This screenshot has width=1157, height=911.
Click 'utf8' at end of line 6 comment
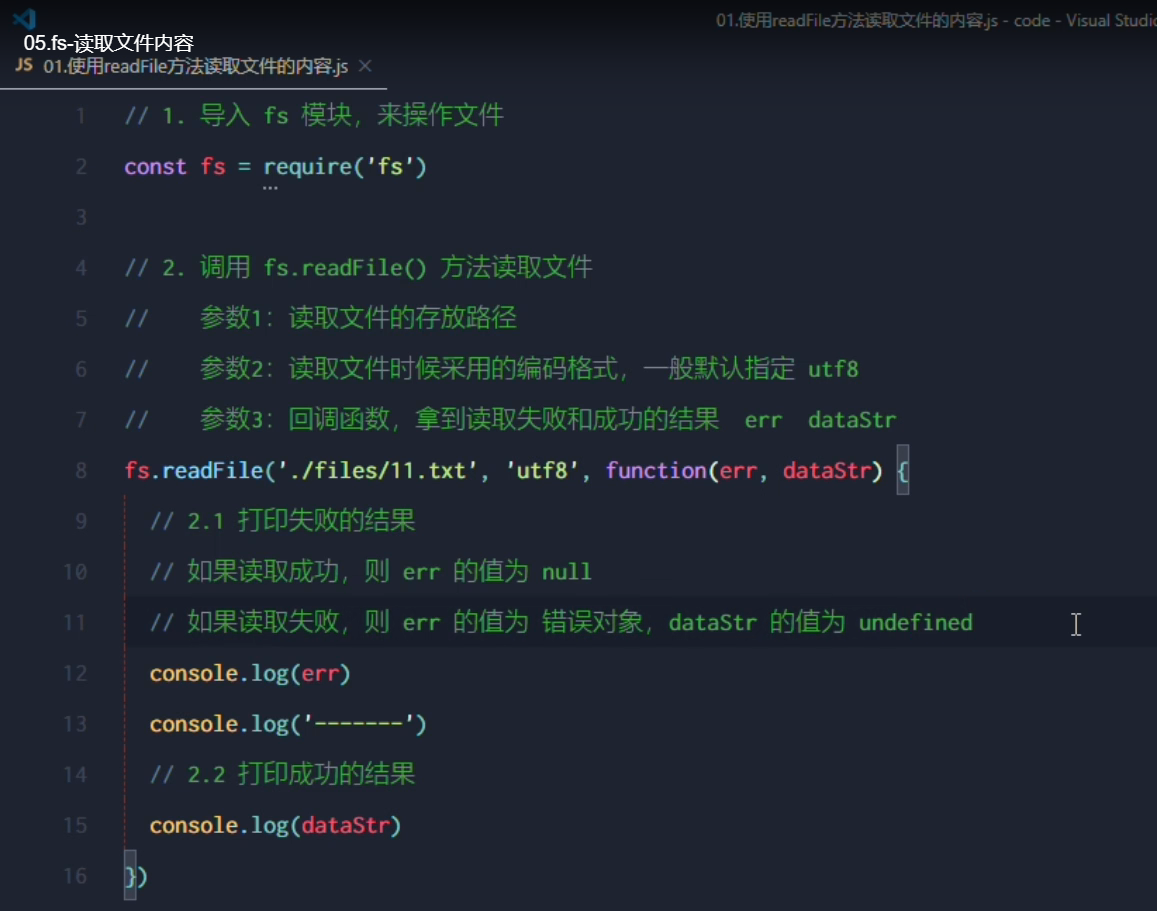click(833, 369)
